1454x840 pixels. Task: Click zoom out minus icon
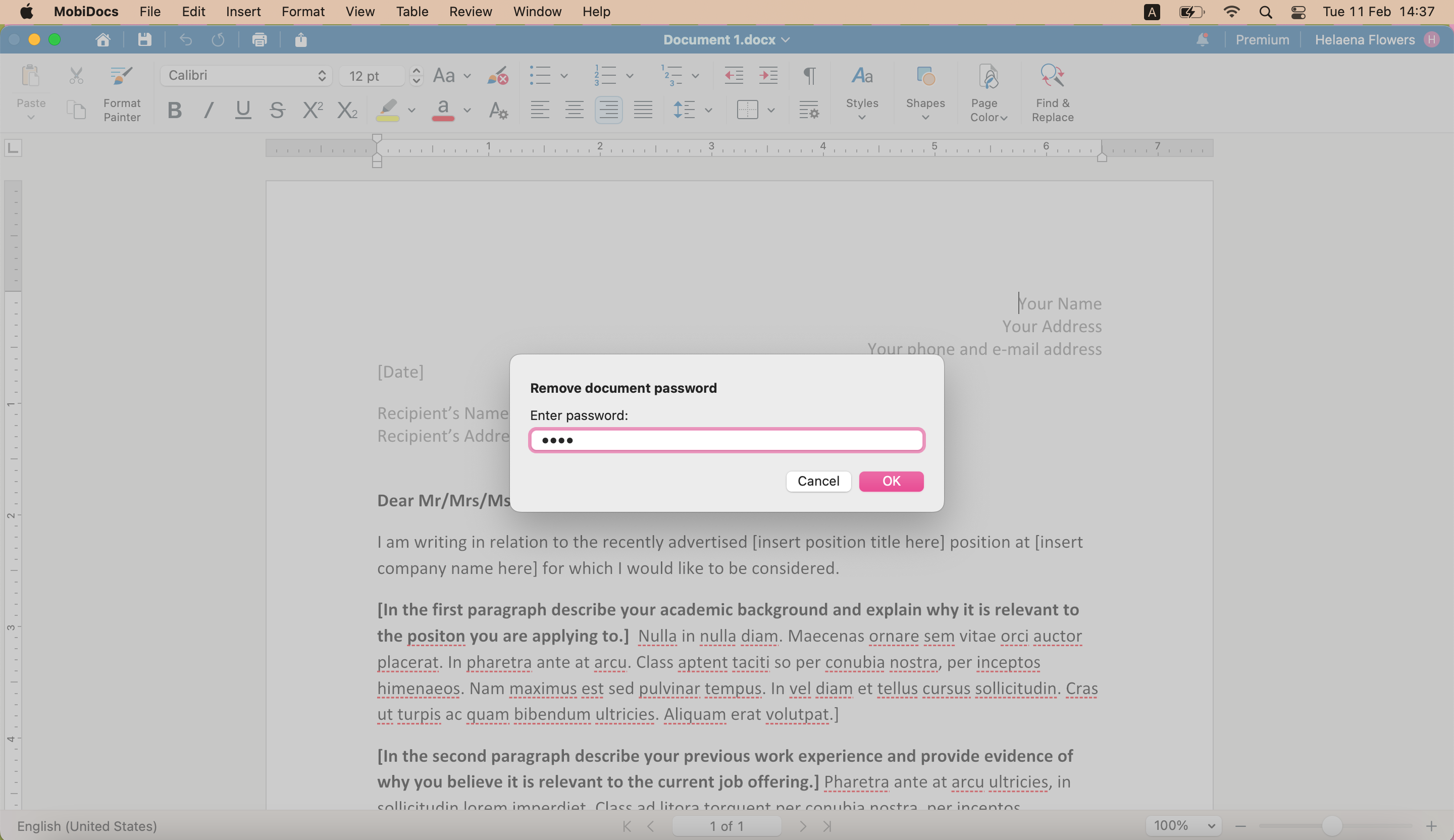(x=1240, y=826)
